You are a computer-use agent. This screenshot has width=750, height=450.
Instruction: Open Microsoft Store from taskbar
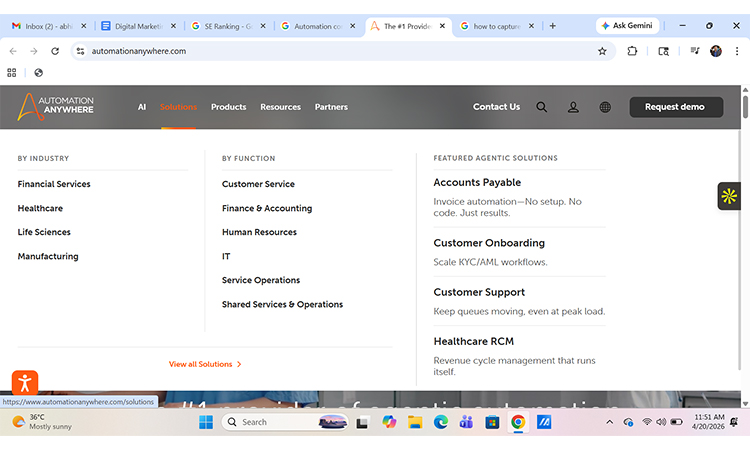point(492,422)
